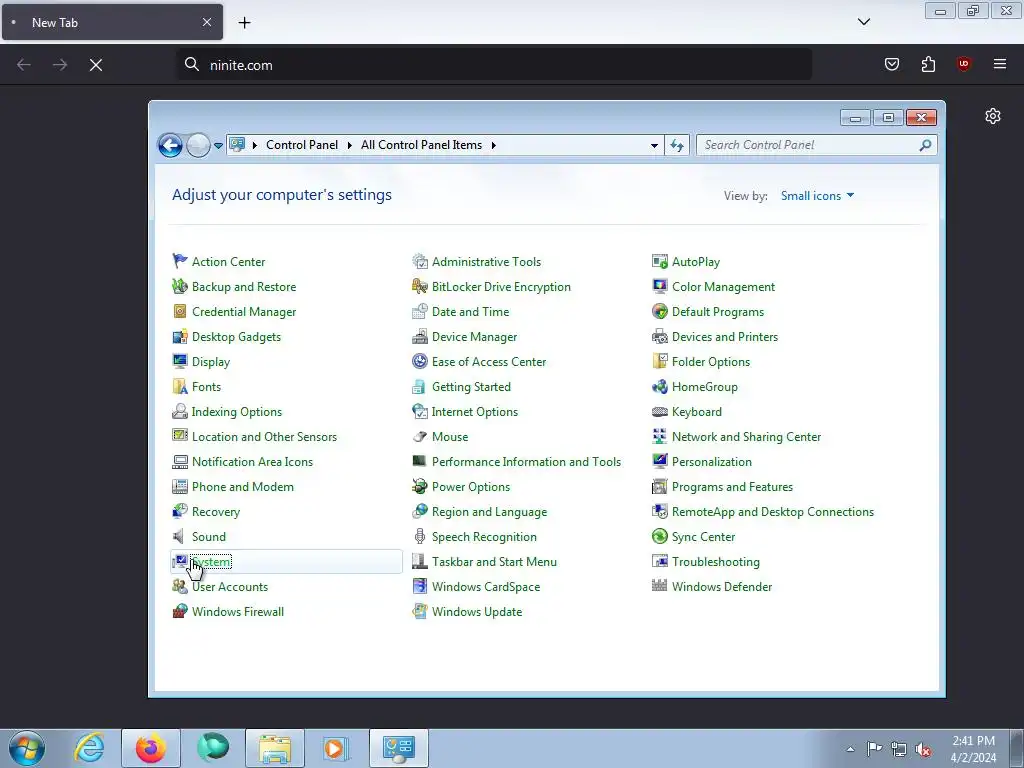Expand the All Control Panel Items breadcrumb arrow

click(494, 145)
